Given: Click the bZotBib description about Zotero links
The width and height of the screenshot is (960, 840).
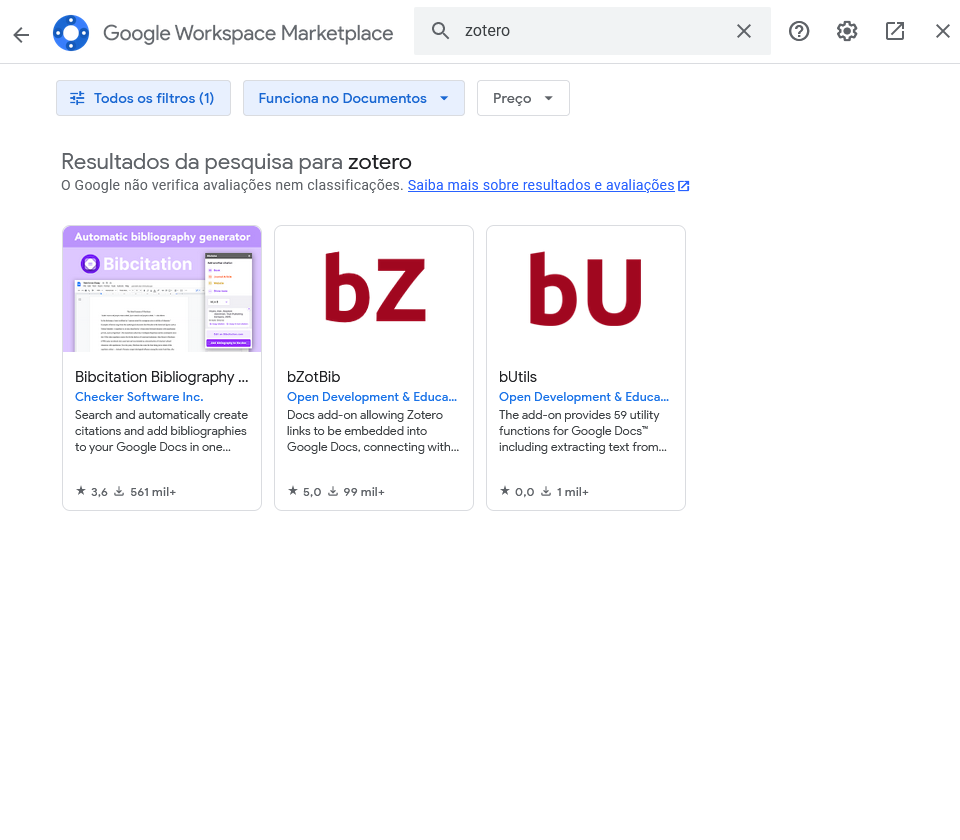Looking at the screenshot, I should coord(373,431).
